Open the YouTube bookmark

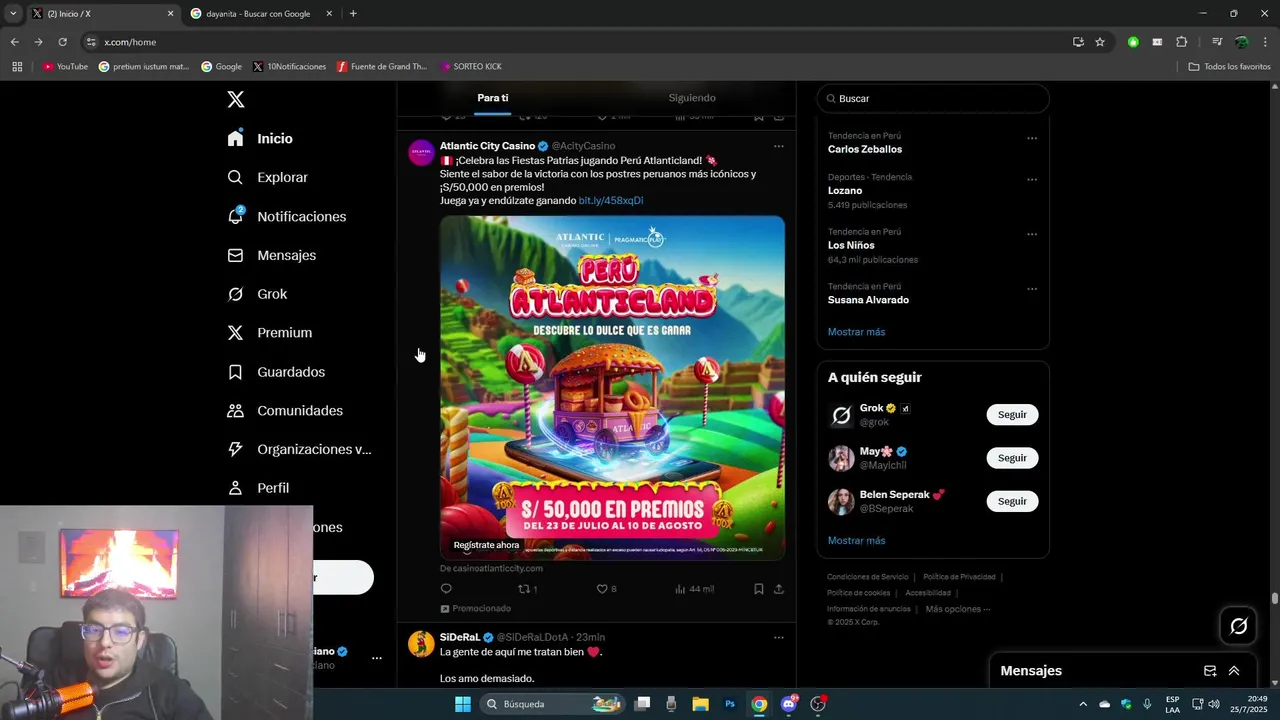65,67
